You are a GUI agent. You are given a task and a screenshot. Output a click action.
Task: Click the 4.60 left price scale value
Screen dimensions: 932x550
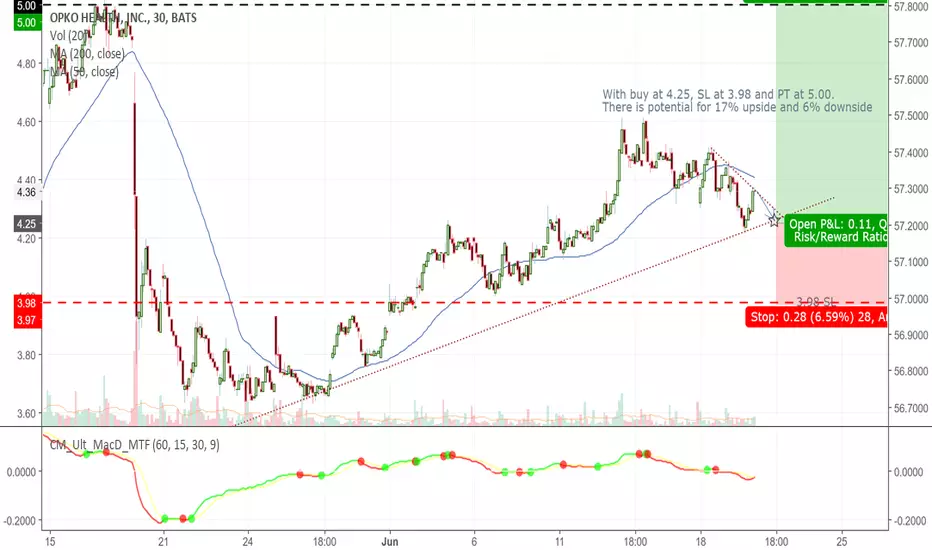click(x=26, y=122)
